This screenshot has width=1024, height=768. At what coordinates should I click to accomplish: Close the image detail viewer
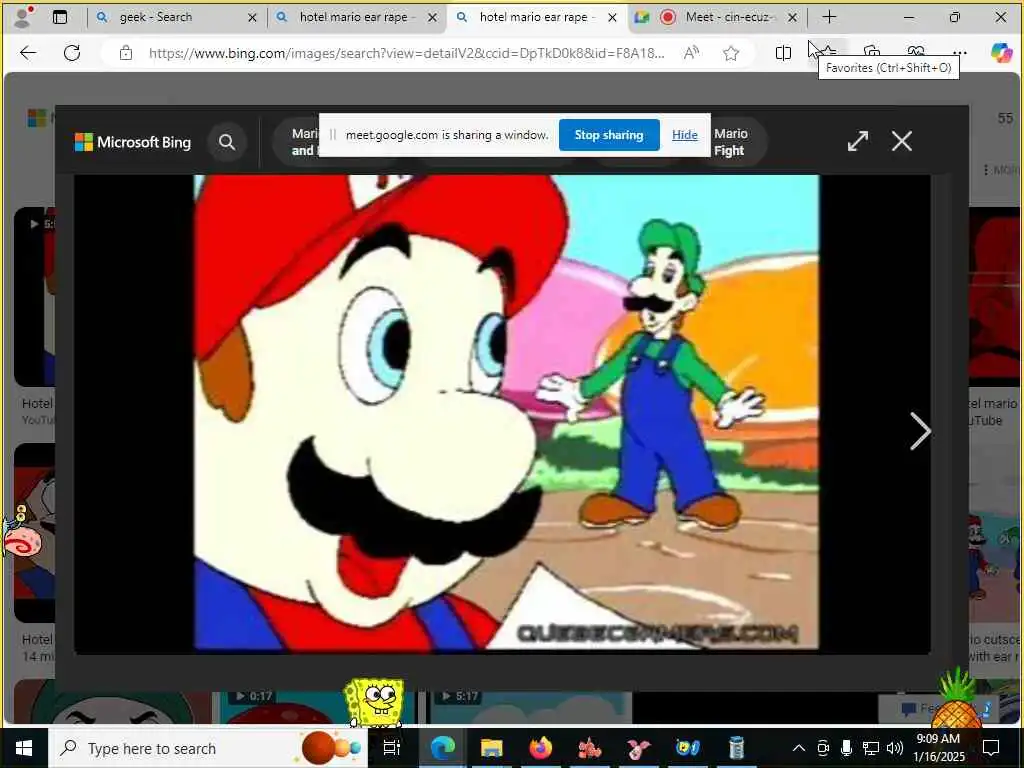[x=902, y=141]
